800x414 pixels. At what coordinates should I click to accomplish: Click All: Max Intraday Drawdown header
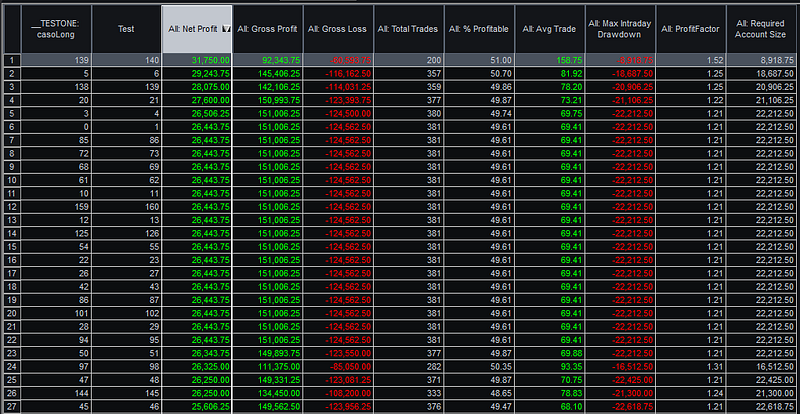click(x=620, y=29)
